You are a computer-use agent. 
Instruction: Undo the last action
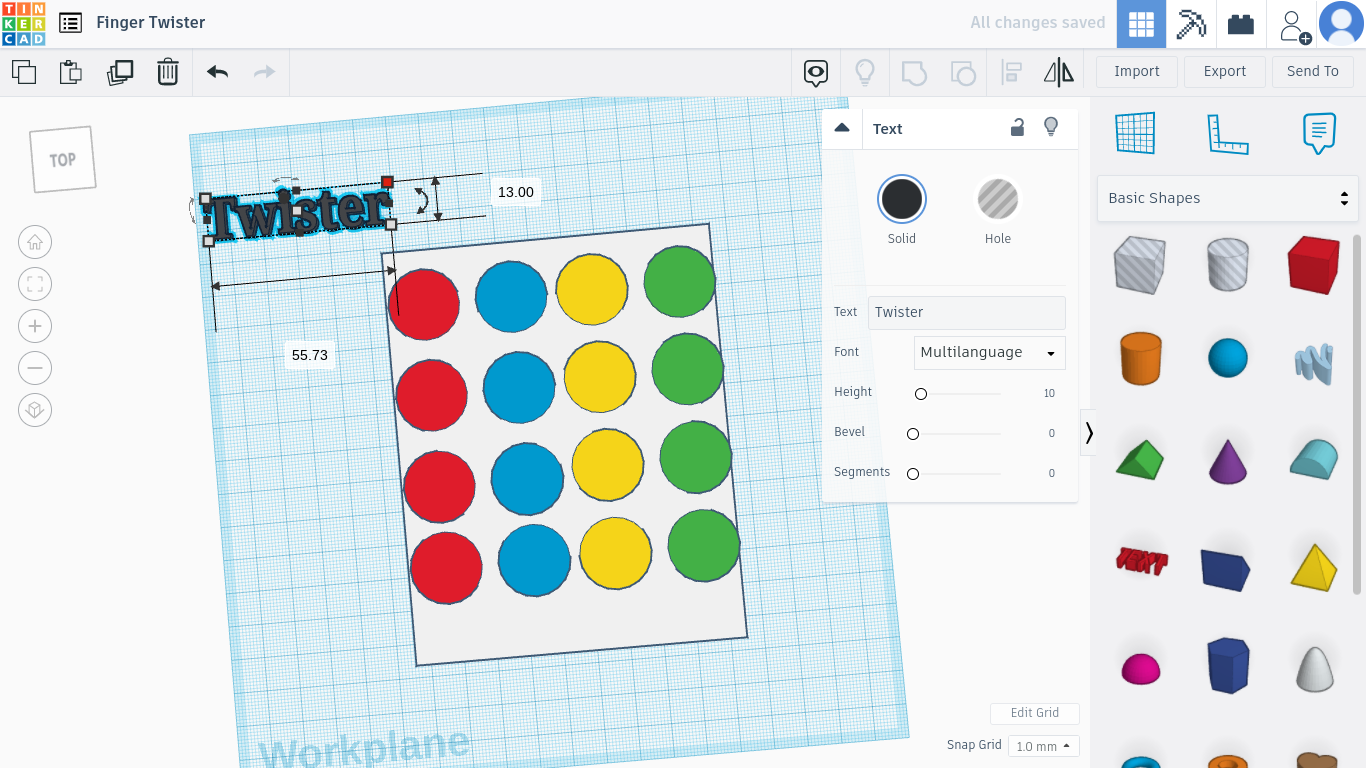[x=217, y=72]
